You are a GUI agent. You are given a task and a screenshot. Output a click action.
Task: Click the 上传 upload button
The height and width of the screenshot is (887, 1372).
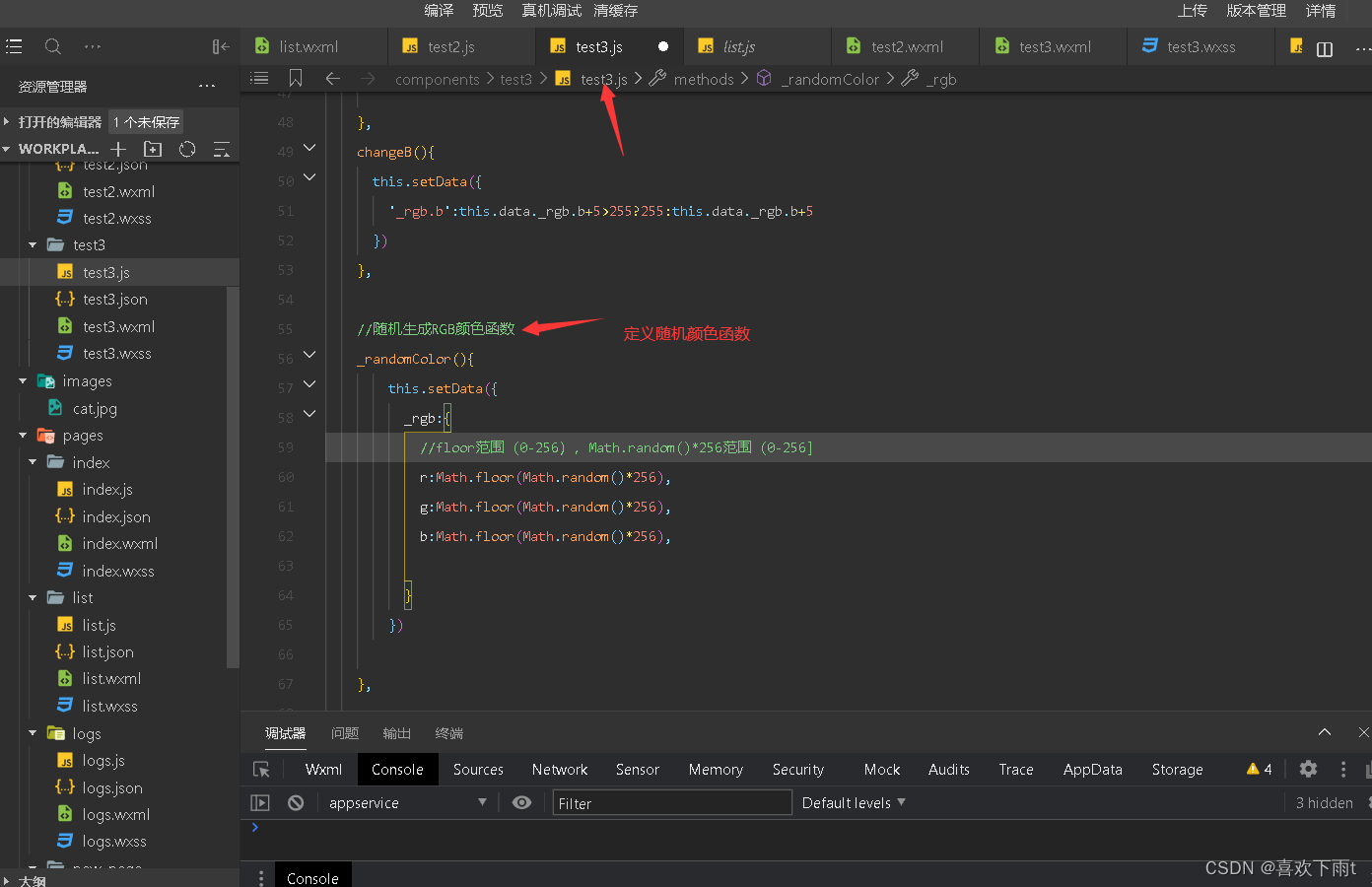pos(1192,11)
